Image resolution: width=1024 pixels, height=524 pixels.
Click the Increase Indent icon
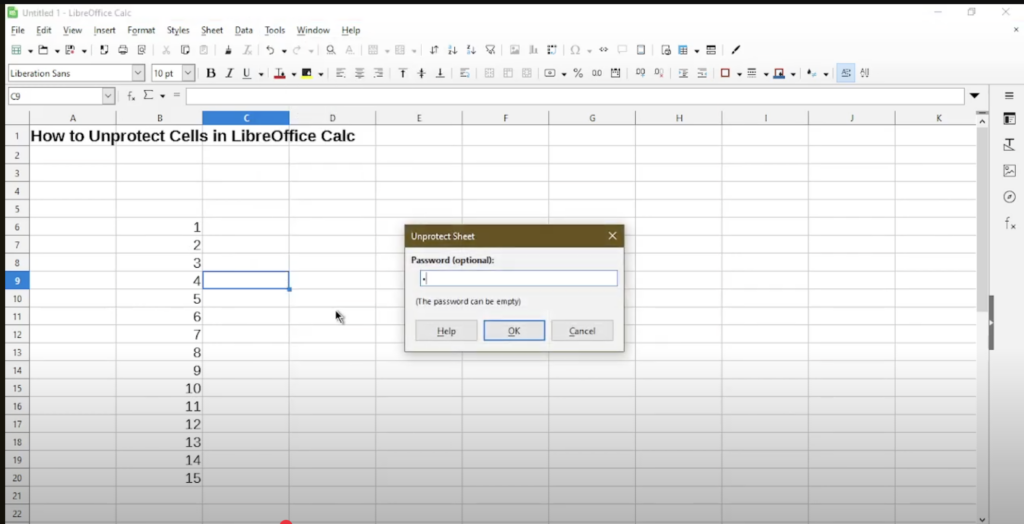coord(683,73)
